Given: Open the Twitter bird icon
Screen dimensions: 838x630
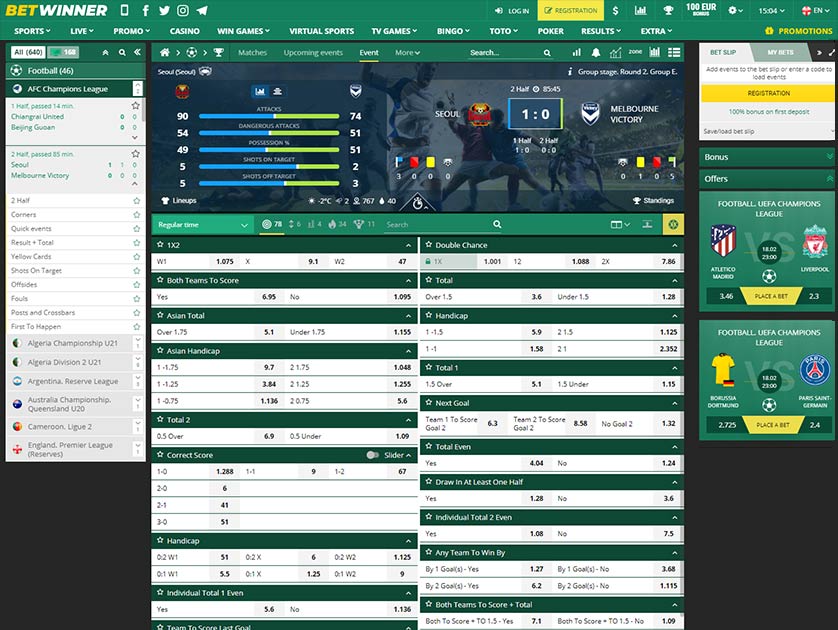Looking at the screenshot, I should [x=164, y=10].
